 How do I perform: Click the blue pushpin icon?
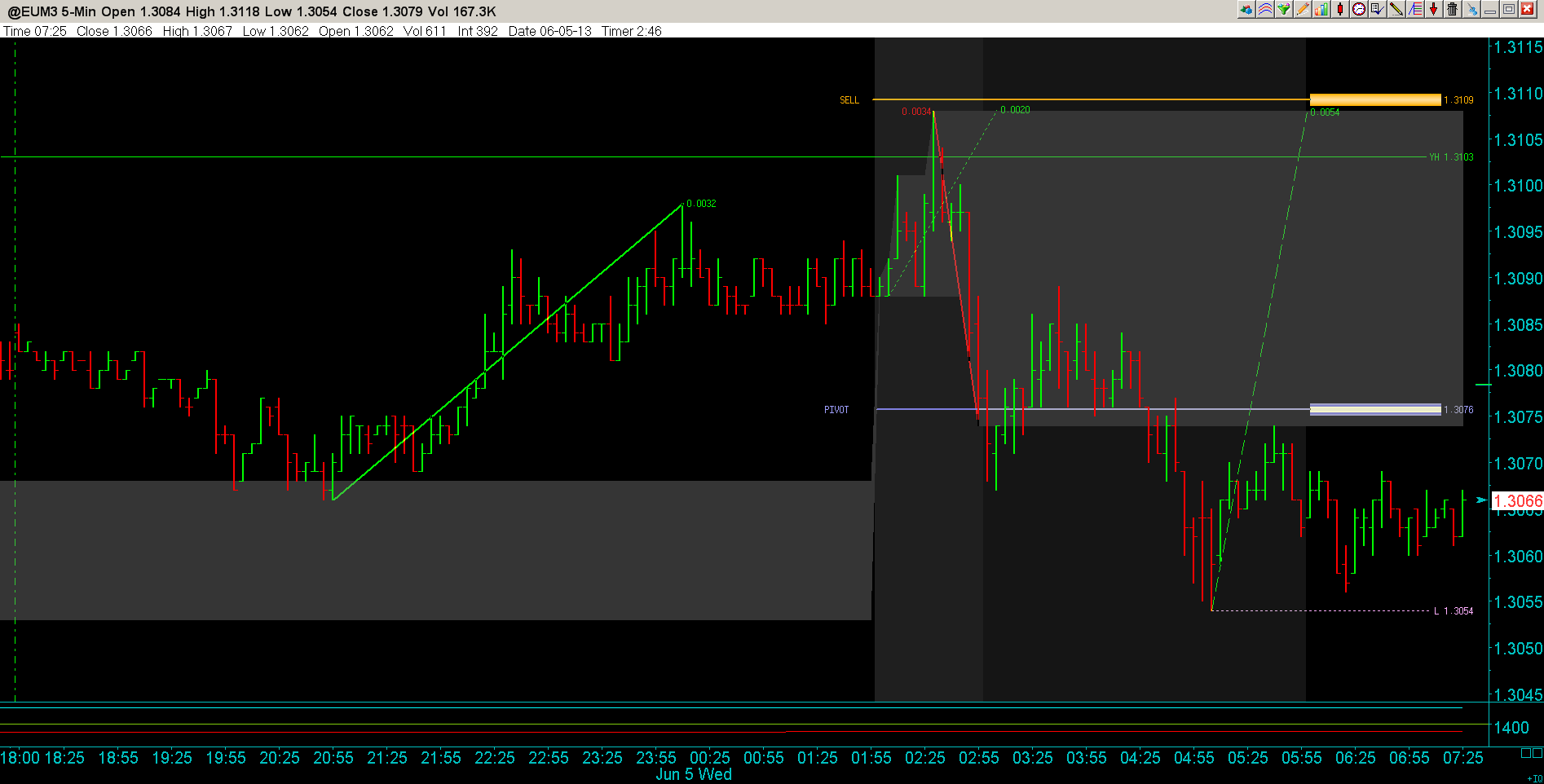1471,10
